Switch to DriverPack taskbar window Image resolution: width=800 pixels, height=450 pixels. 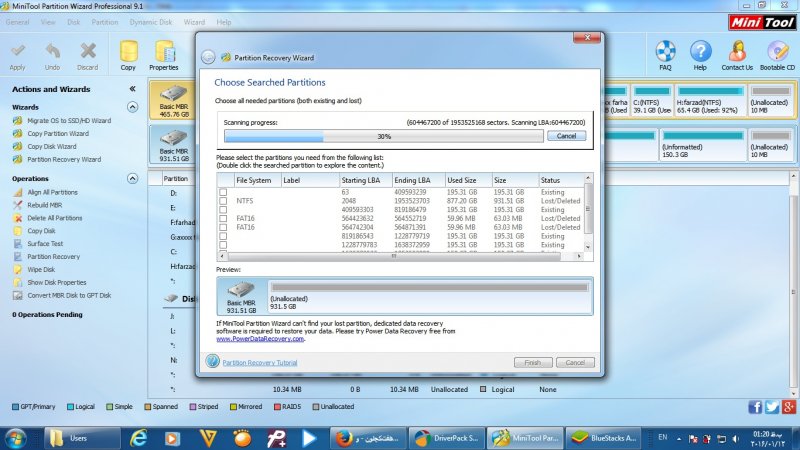(x=446, y=438)
